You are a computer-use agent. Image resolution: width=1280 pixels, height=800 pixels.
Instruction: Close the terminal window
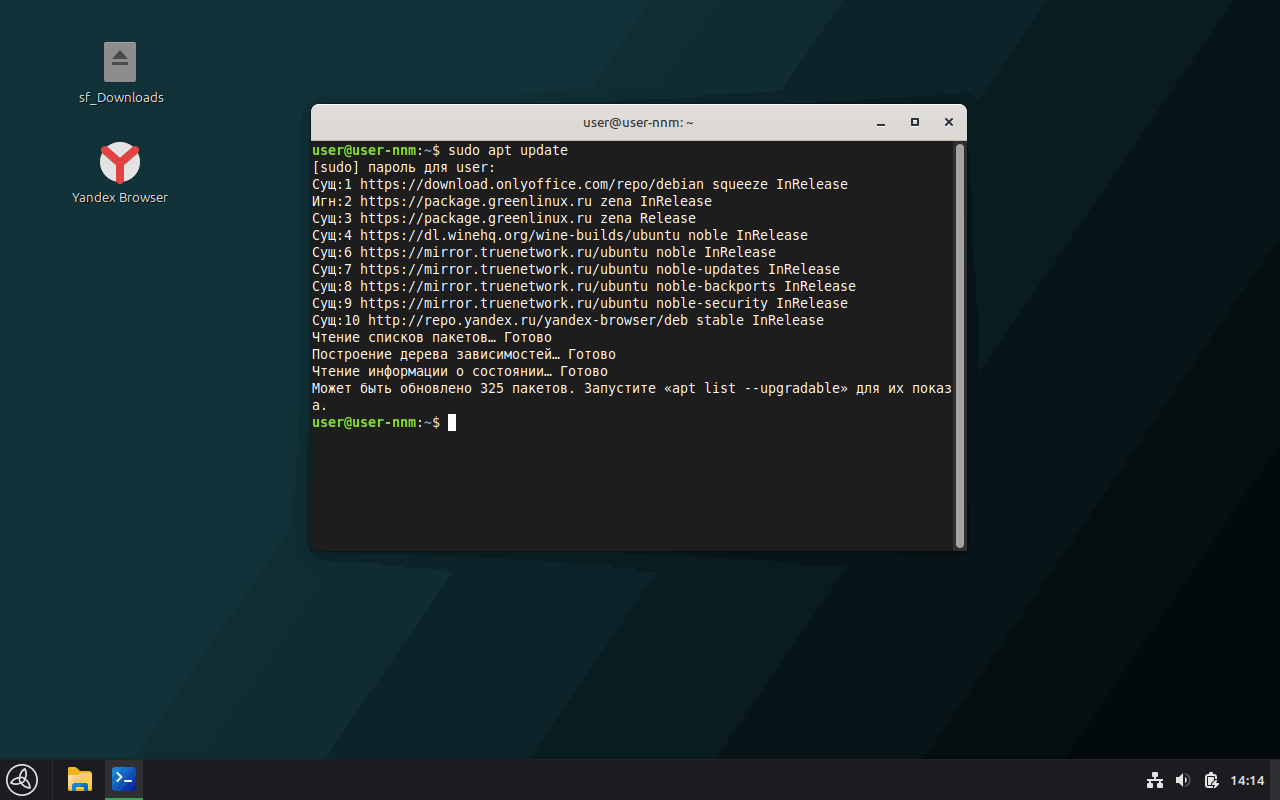click(x=948, y=122)
